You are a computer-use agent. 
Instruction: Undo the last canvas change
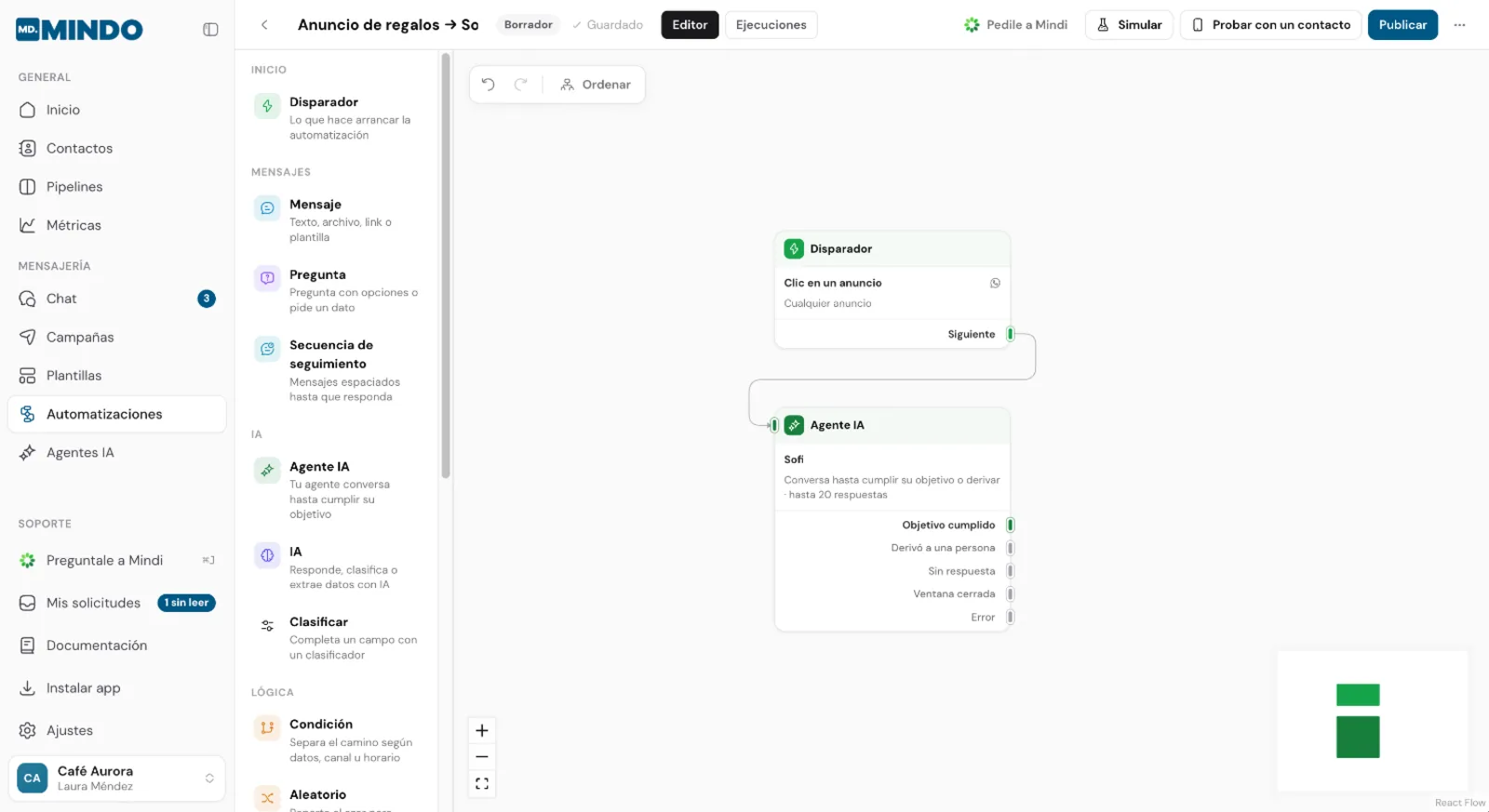coord(489,85)
